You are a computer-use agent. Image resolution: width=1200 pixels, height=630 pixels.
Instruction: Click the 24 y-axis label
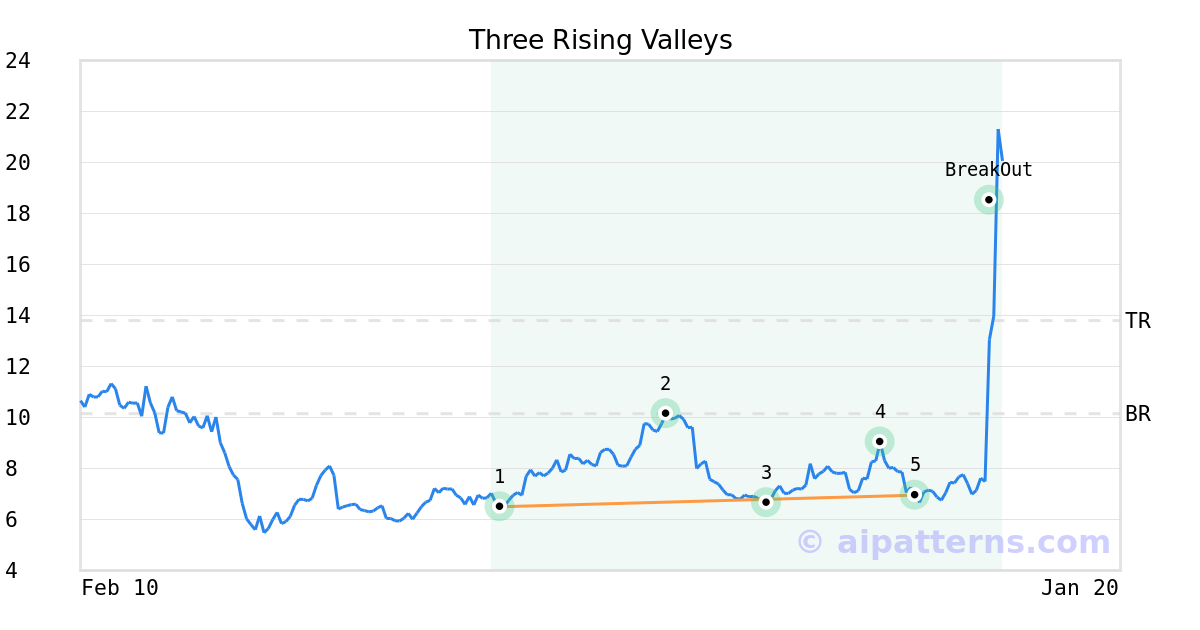(x=18, y=61)
